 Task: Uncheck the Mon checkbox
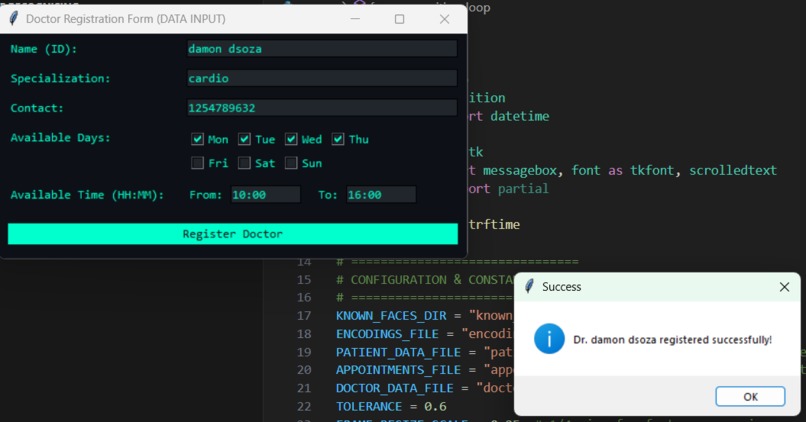(x=197, y=139)
